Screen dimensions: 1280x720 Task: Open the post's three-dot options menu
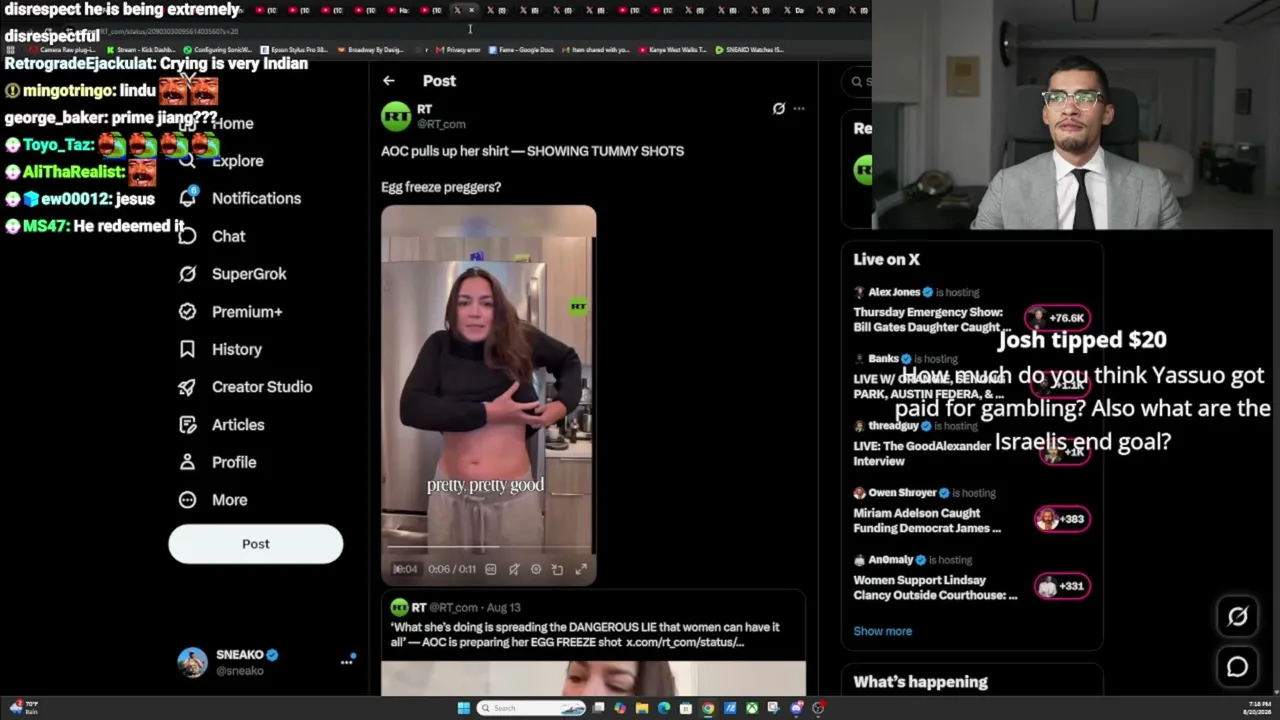point(799,109)
